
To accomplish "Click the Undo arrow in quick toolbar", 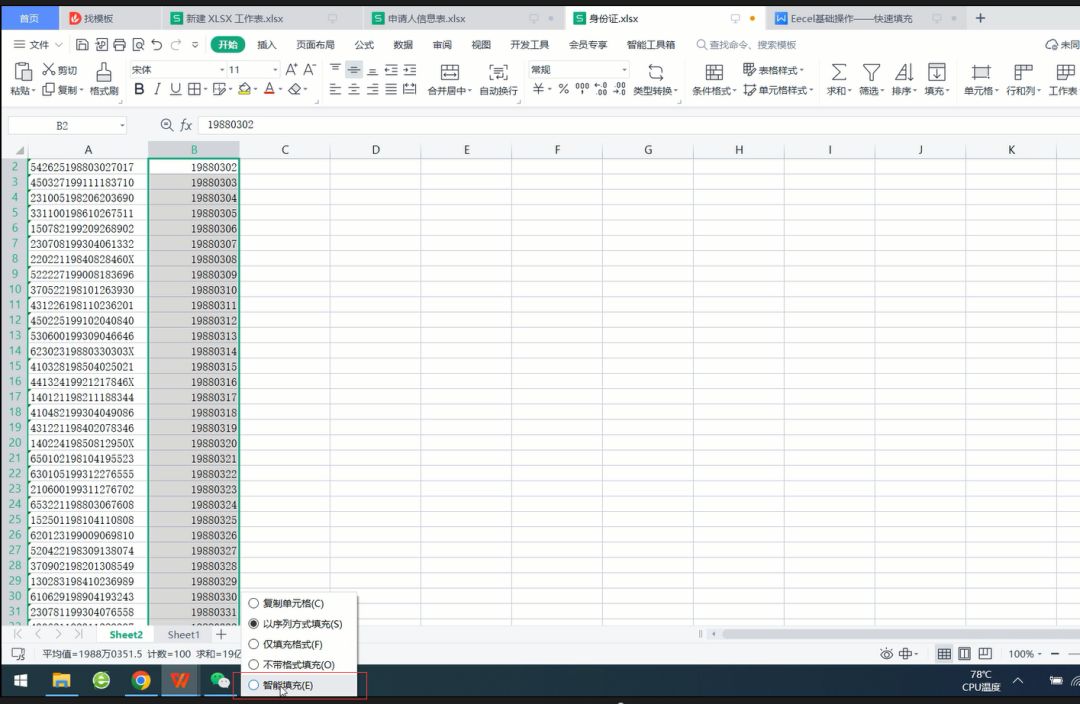I will click(156, 45).
